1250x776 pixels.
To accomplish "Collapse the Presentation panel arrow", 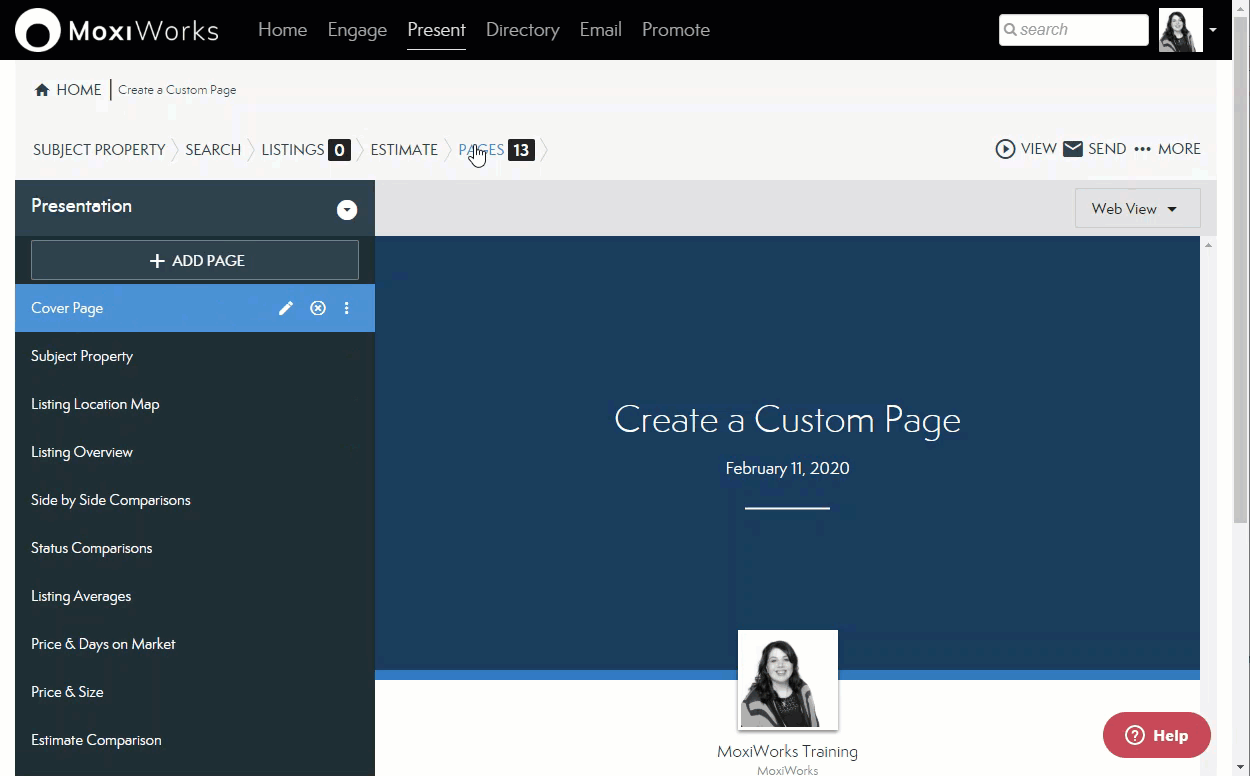I will (347, 210).
